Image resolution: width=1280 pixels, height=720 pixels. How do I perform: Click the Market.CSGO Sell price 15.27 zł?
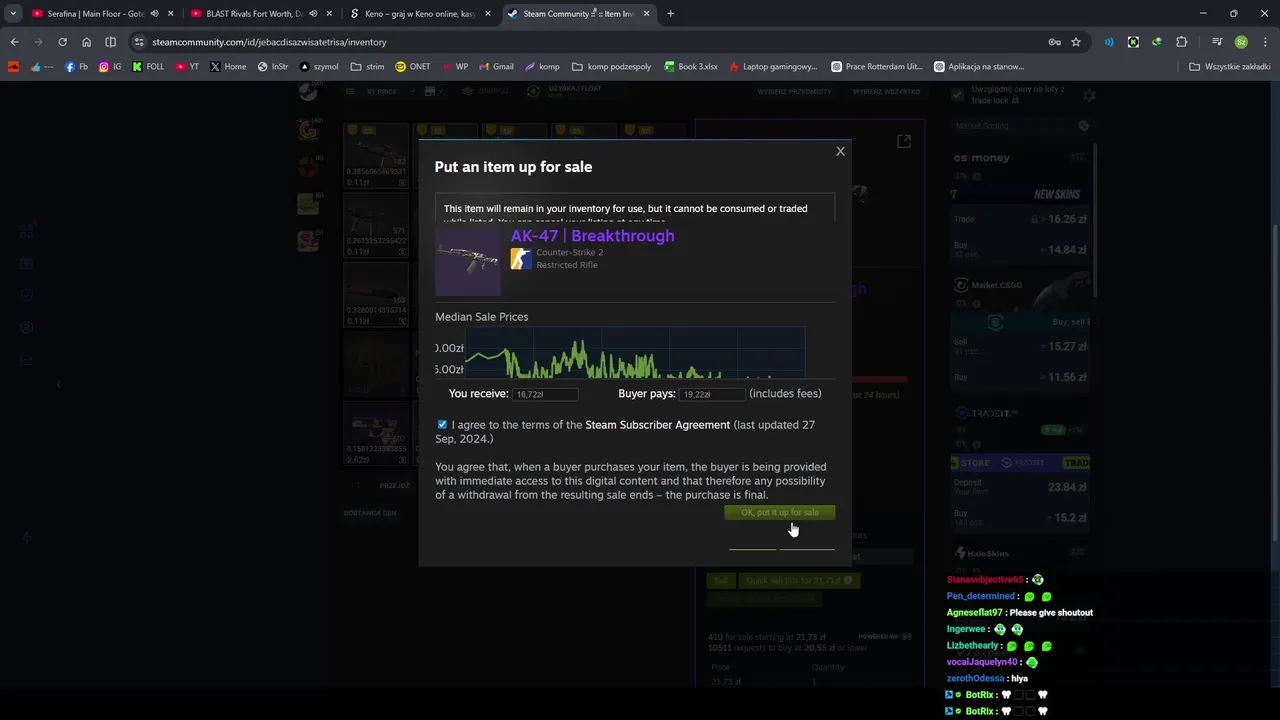coord(1068,346)
